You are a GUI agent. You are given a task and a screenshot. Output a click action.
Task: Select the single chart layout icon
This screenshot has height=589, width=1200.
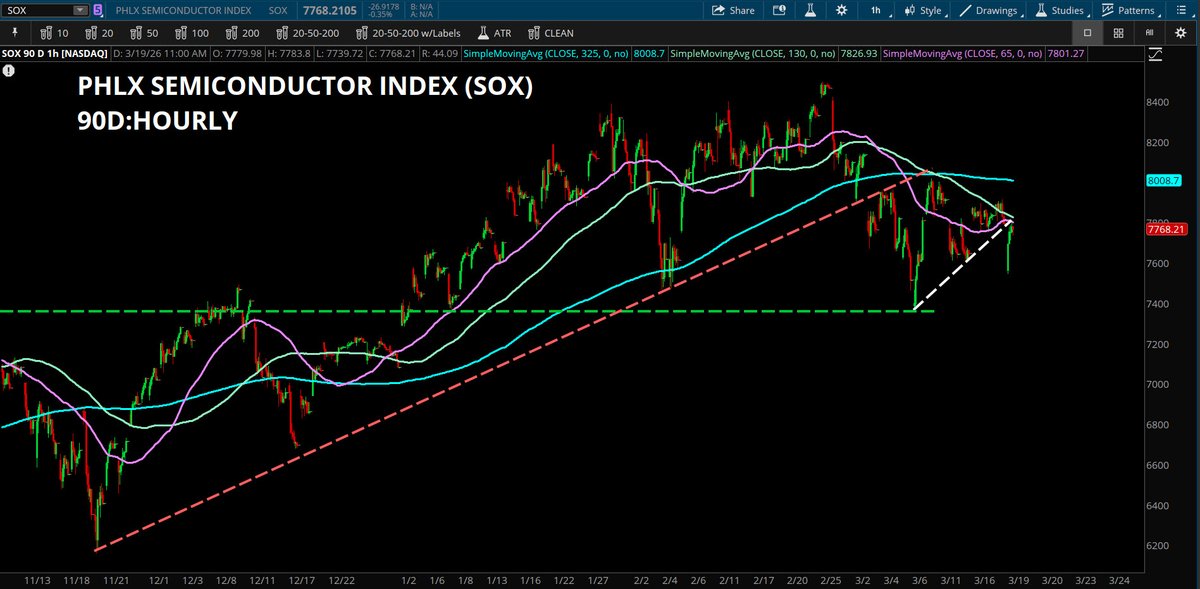click(1088, 33)
